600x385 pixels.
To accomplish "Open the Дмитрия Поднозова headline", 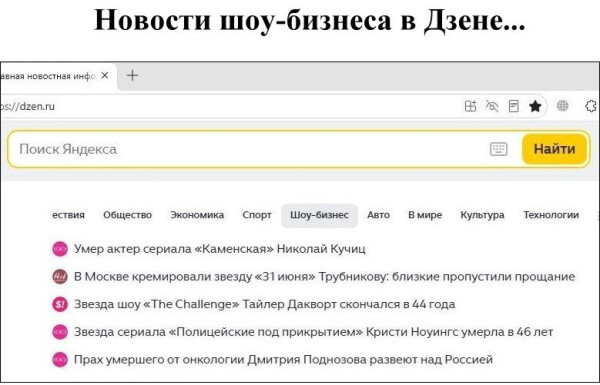I will tap(283, 360).
